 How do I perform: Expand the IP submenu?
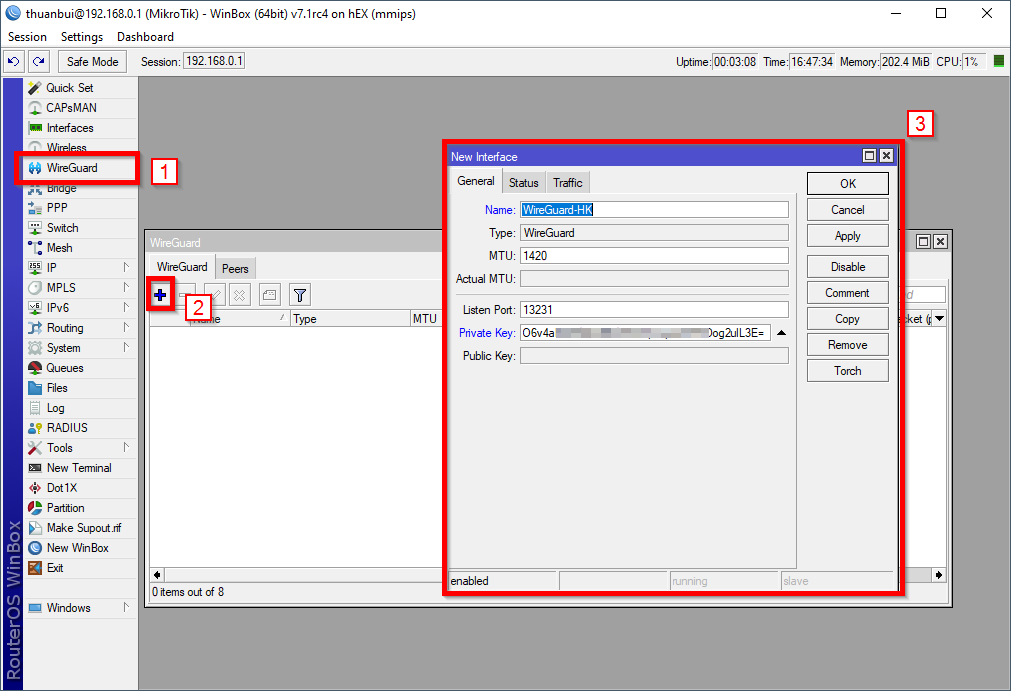click(x=126, y=268)
